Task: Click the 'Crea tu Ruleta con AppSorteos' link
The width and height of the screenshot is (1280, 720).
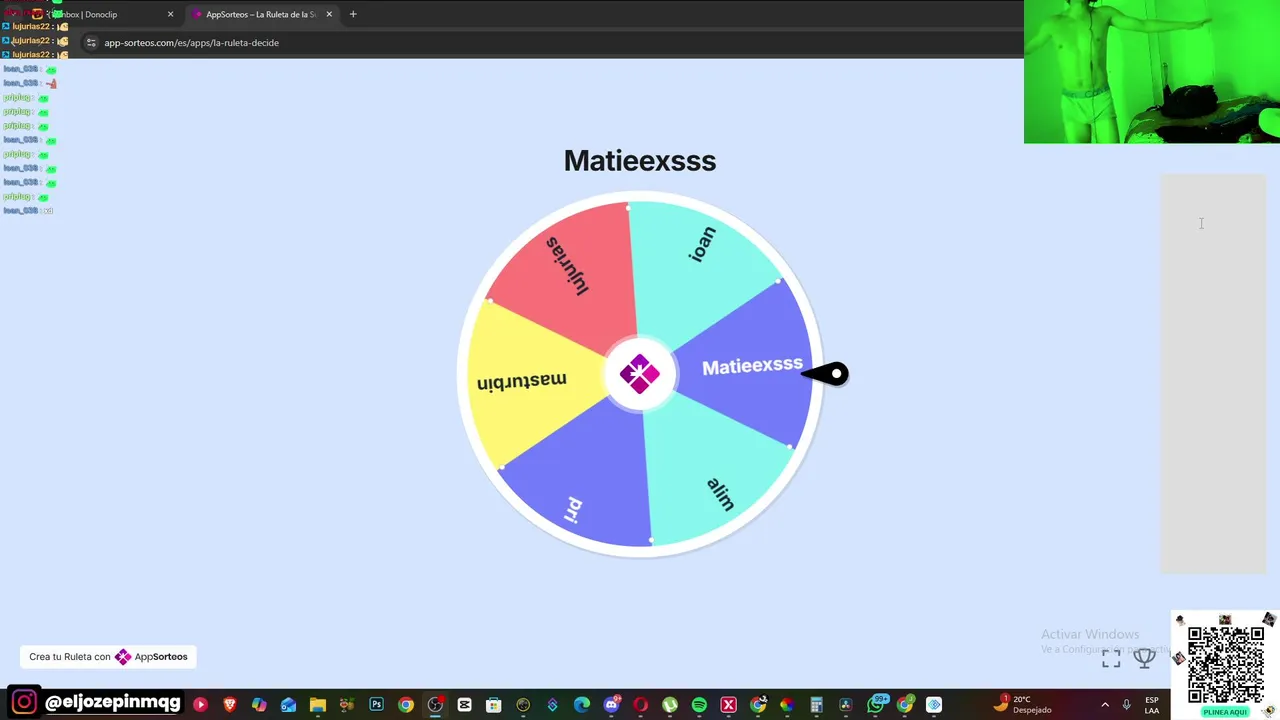Action: coord(108,657)
